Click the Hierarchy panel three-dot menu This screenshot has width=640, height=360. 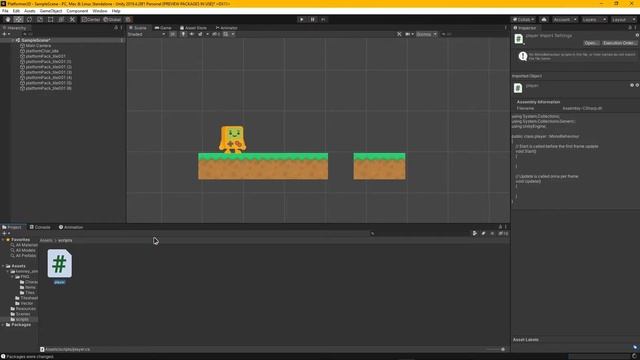(121, 28)
